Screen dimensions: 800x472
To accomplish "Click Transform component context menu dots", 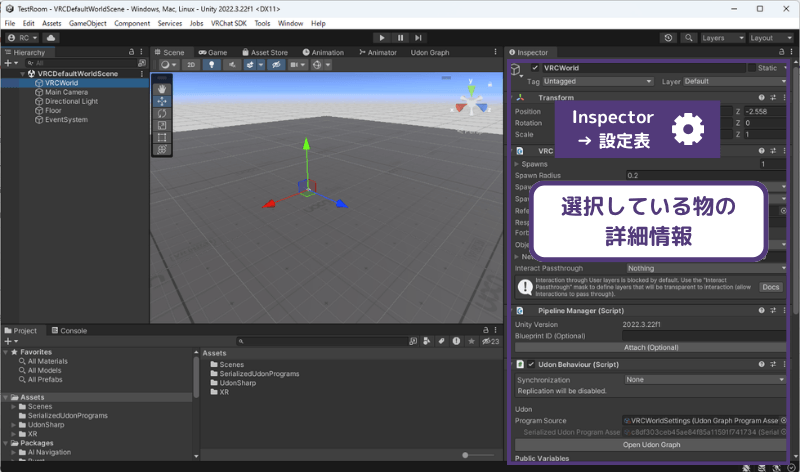I will click(x=784, y=97).
